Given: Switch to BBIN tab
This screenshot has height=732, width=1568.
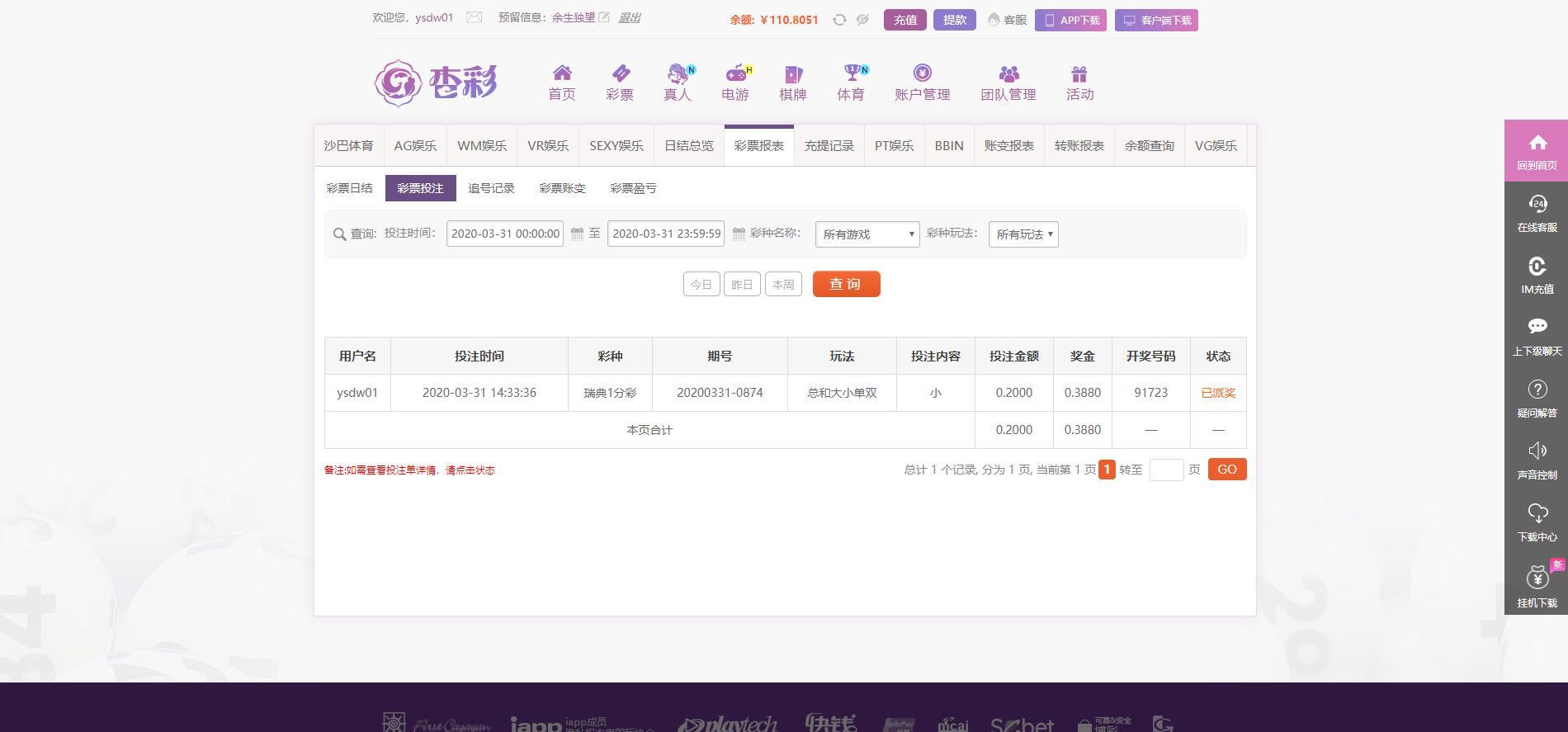Looking at the screenshot, I should click(949, 145).
